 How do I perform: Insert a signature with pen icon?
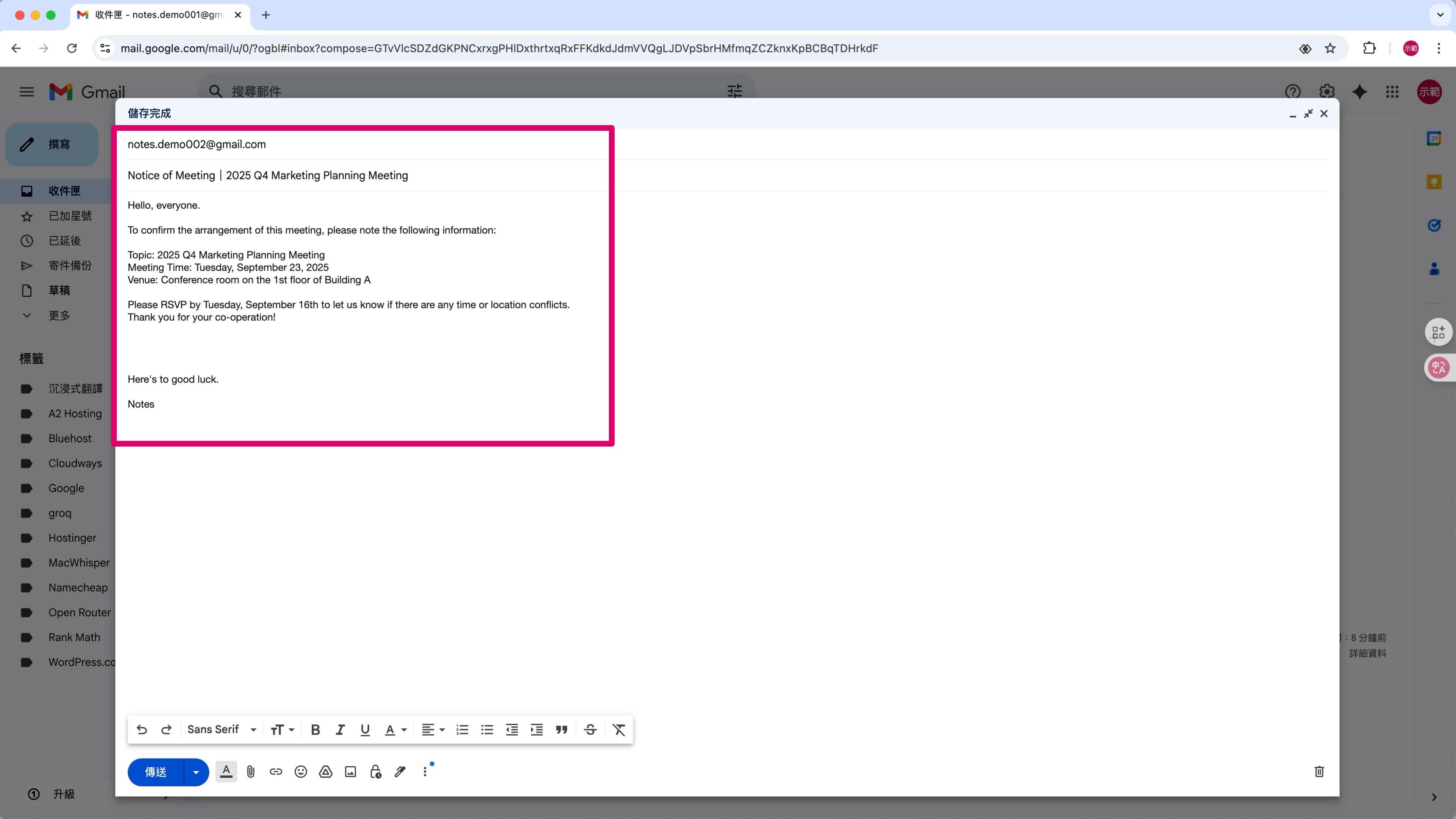(400, 772)
